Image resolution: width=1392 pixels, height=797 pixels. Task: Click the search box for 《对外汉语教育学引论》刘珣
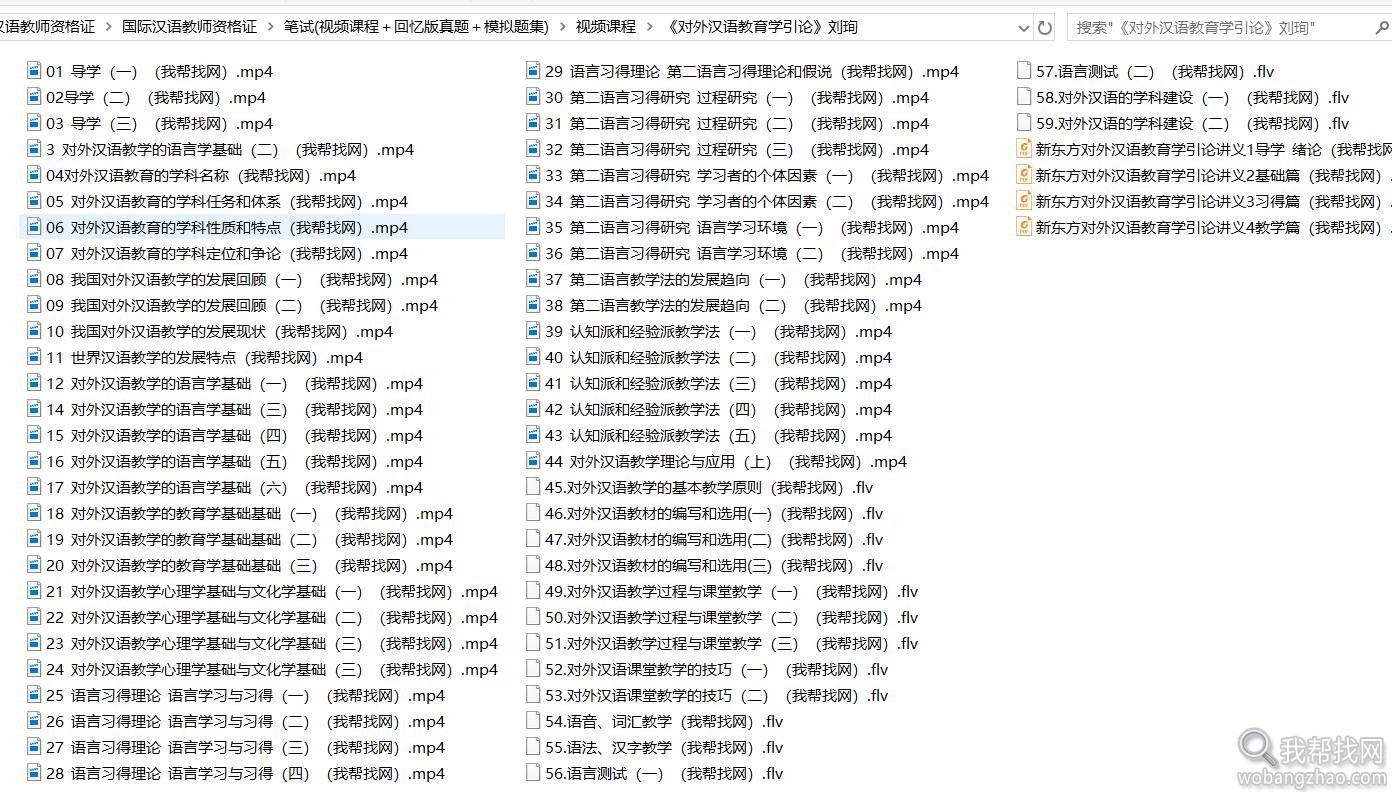1229,27
